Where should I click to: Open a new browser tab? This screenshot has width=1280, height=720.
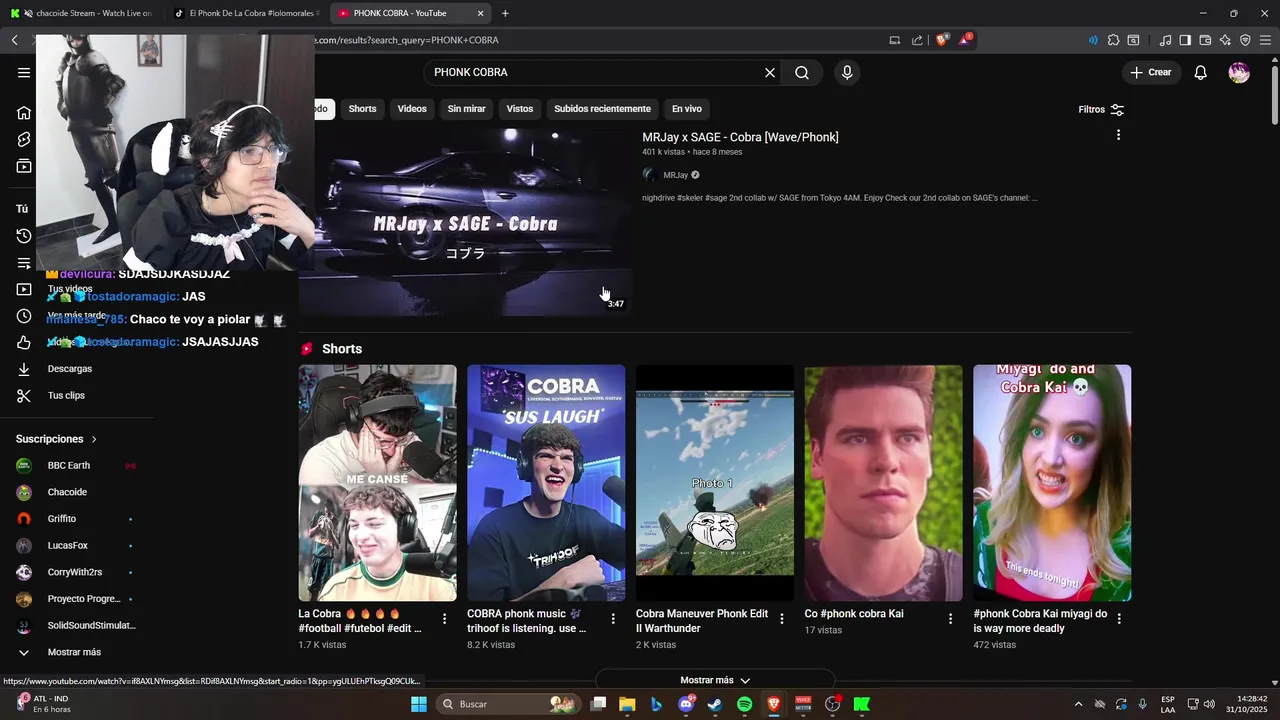point(505,13)
